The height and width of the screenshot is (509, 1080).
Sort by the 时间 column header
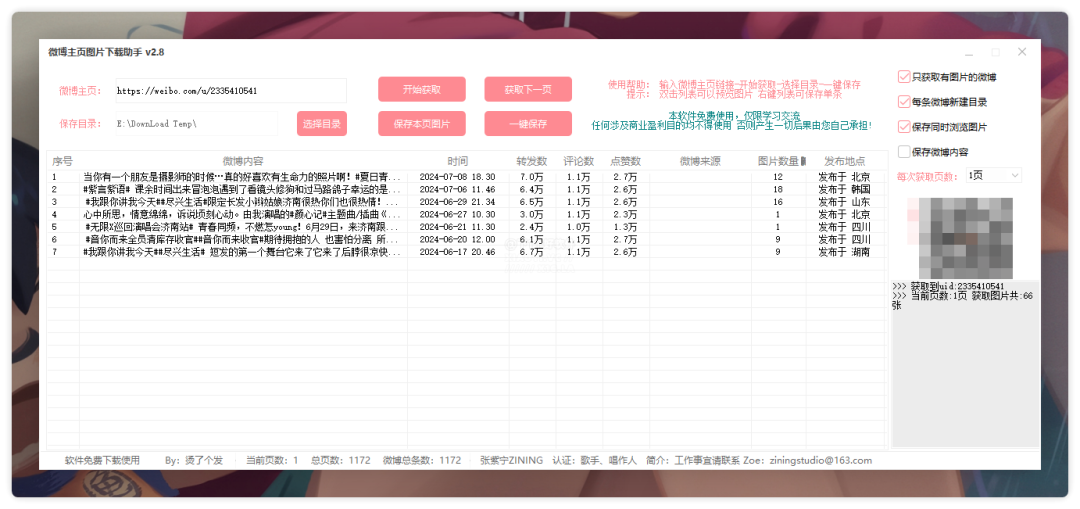coord(457,161)
